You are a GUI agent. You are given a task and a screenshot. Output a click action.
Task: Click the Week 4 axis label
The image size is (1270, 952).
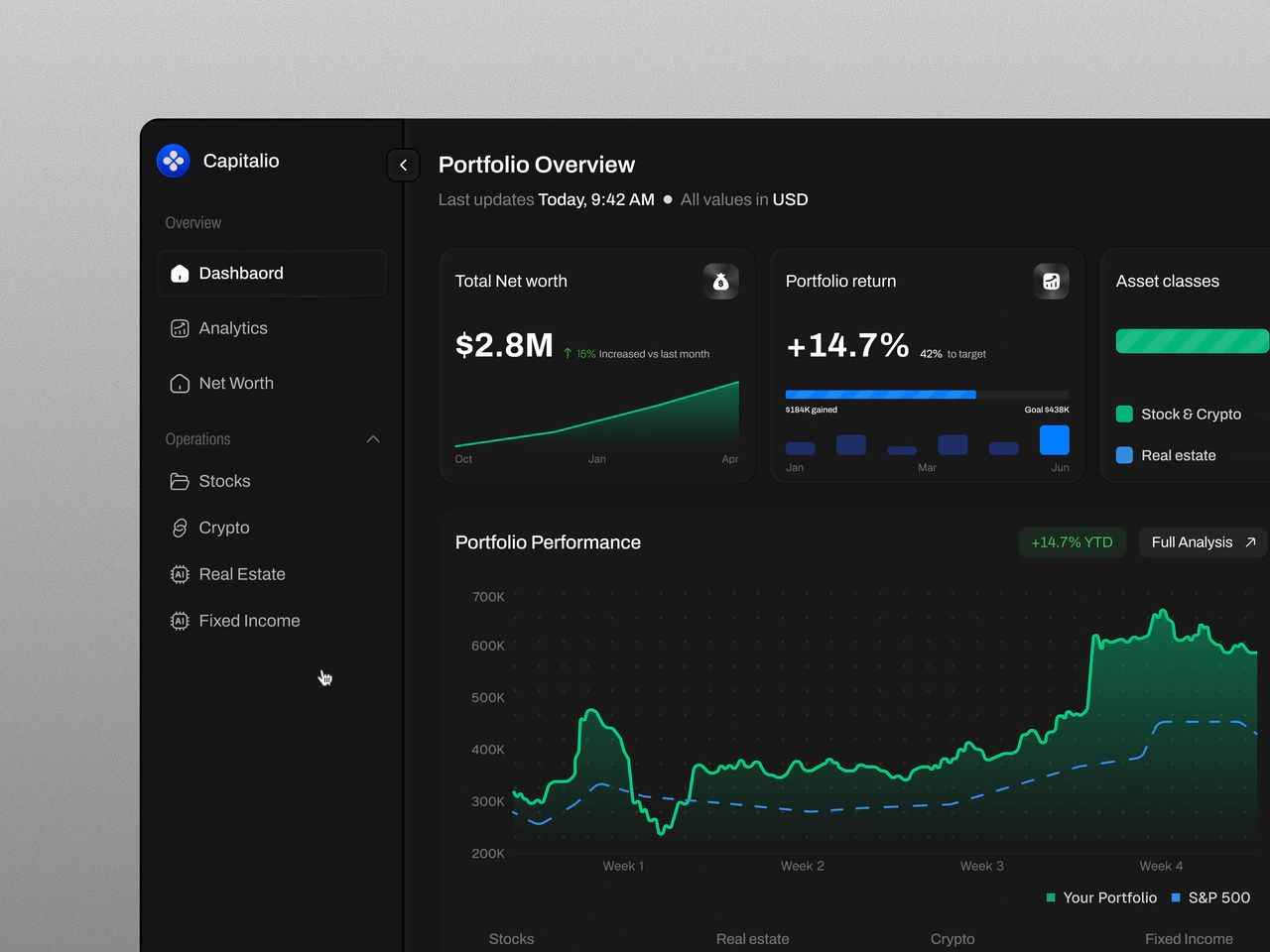click(x=1161, y=866)
